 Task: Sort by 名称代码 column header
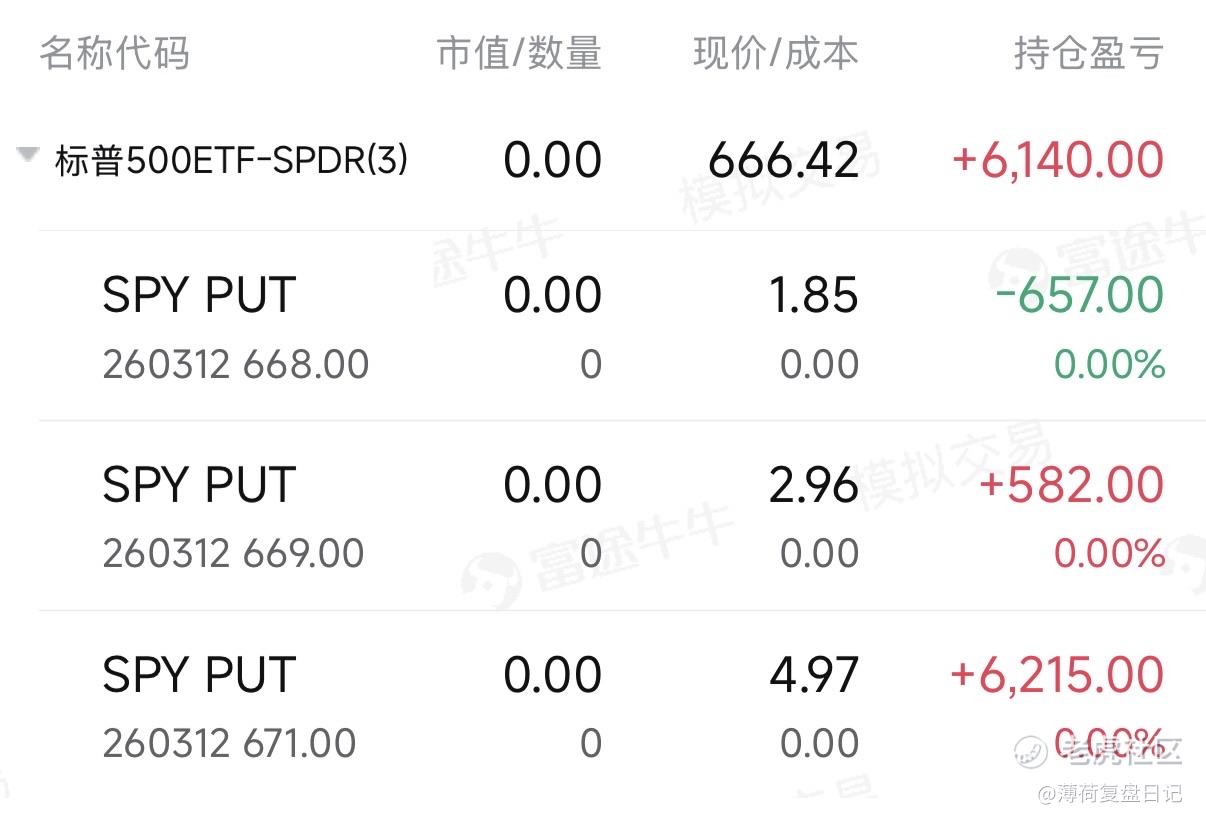click(x=114, y=53)
